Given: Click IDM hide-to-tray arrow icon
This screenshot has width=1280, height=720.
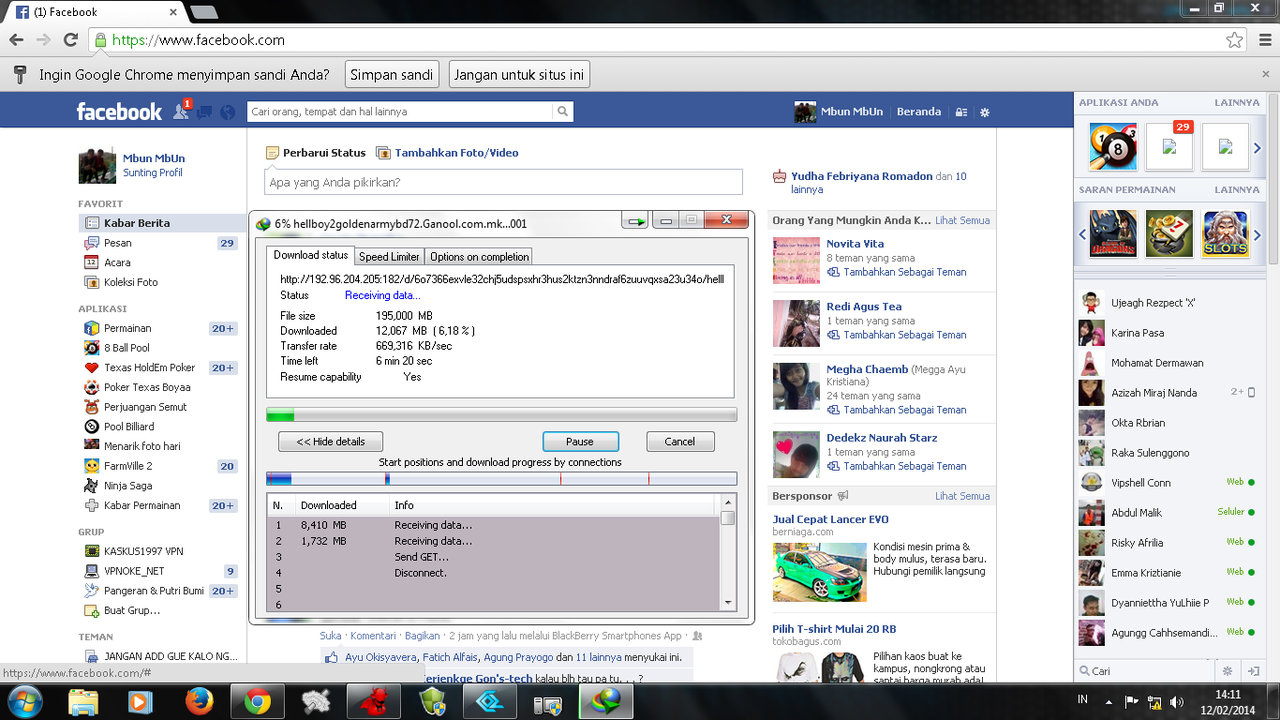Looking at the screenshot, I should click(x=635, y=221).
